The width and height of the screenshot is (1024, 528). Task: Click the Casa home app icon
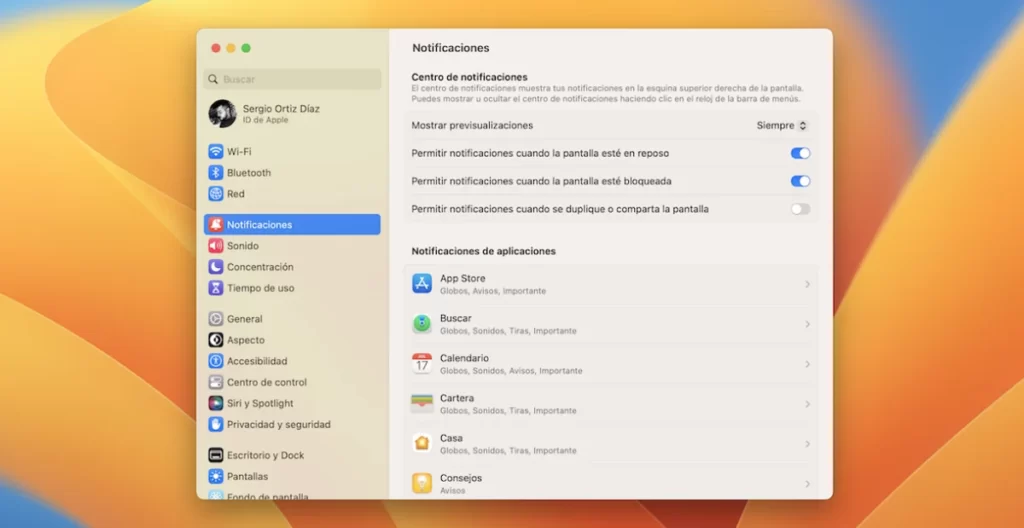click(422, 443)
